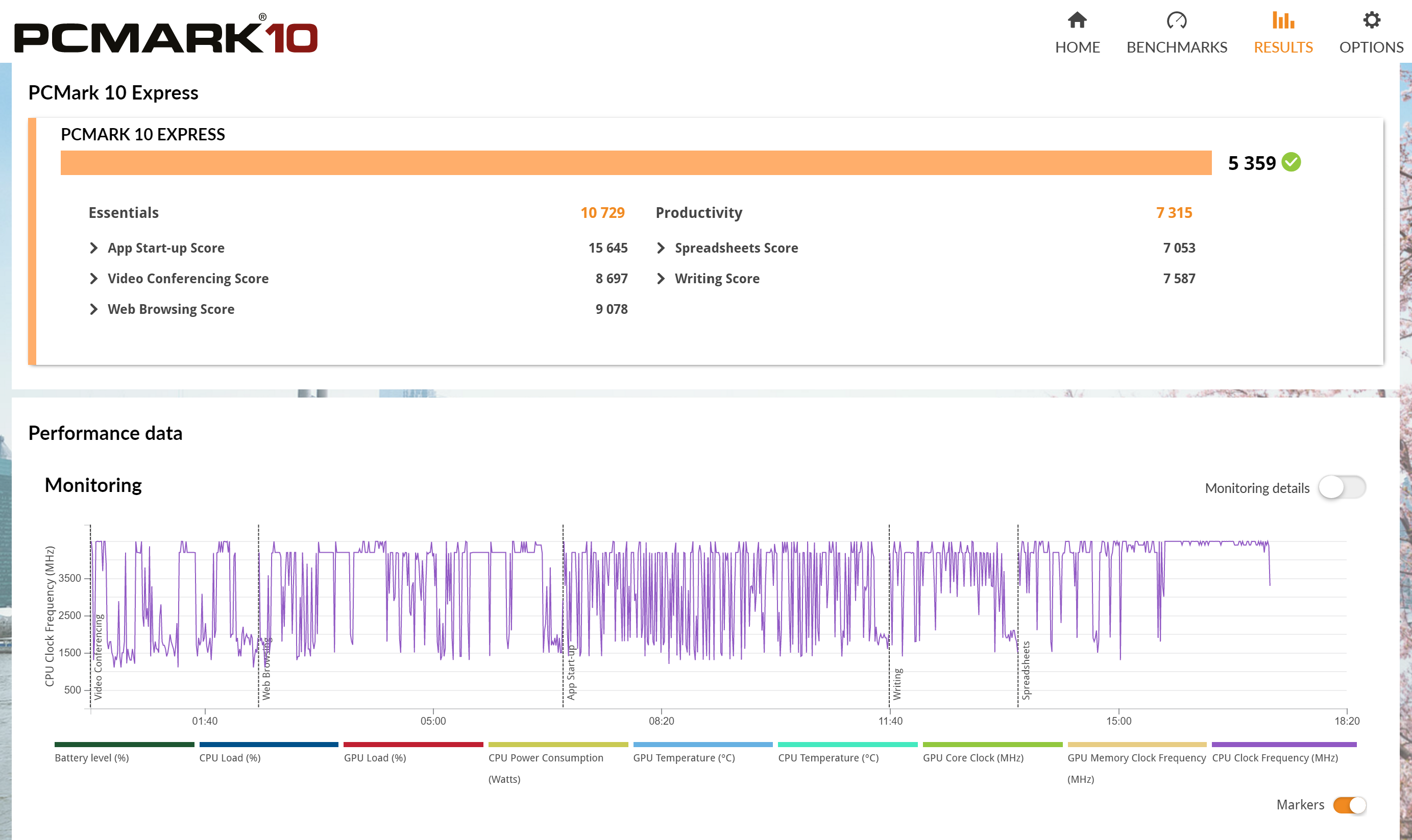Click the Essentials score 10 729
This screenshot has width=1412, height=840.
tap(602, 213)
